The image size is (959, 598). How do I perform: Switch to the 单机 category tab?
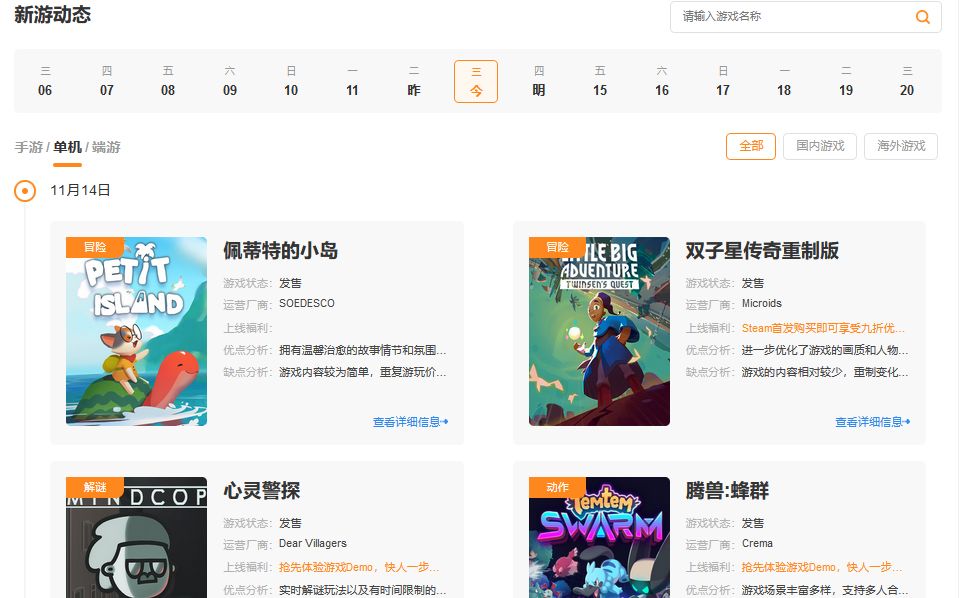(x=67, y=147)
